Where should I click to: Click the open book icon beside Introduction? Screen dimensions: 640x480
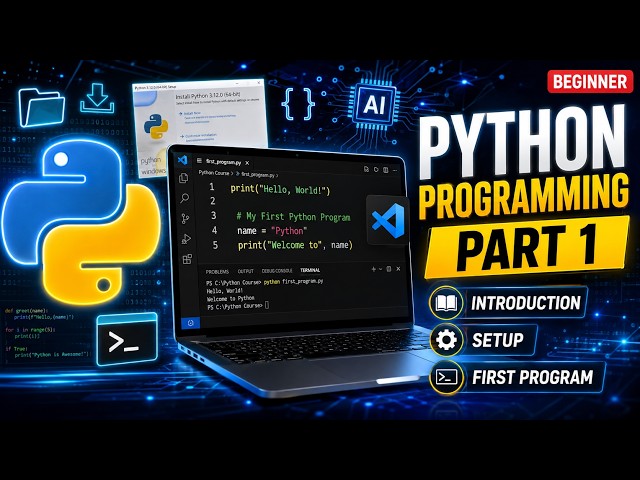point(446,303)
